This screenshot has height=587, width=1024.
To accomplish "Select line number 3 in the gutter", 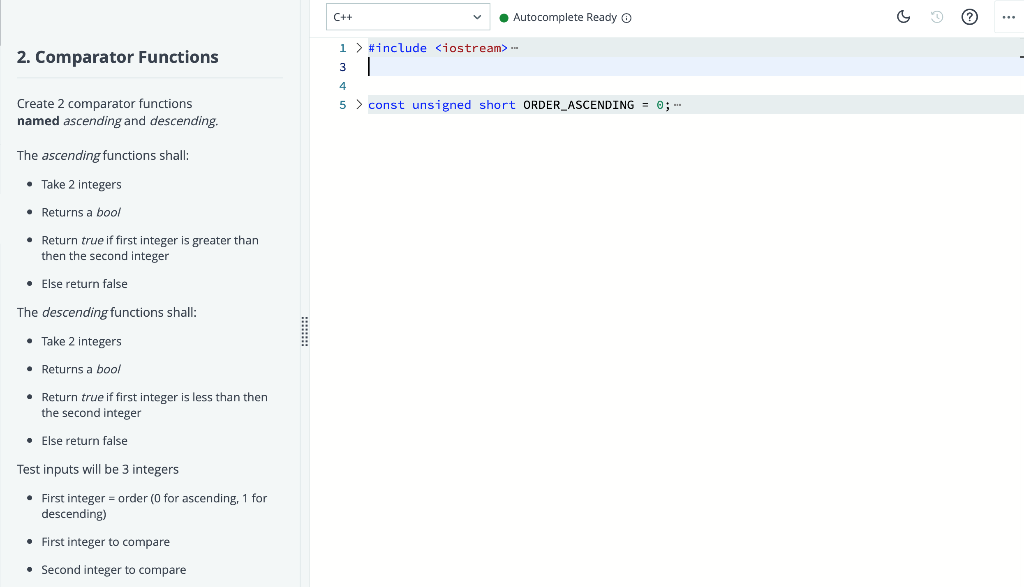I will coord(343,66).
